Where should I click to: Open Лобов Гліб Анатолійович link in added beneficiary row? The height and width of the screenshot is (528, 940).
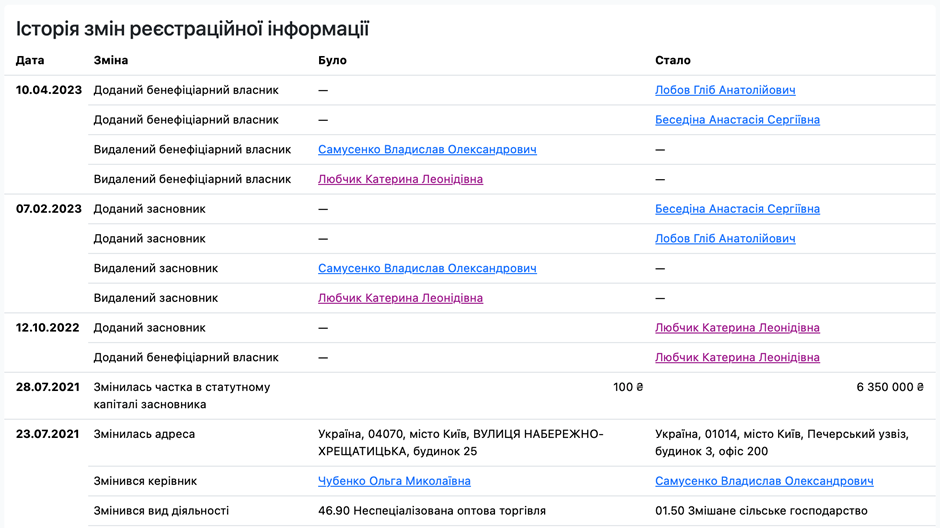725,90
